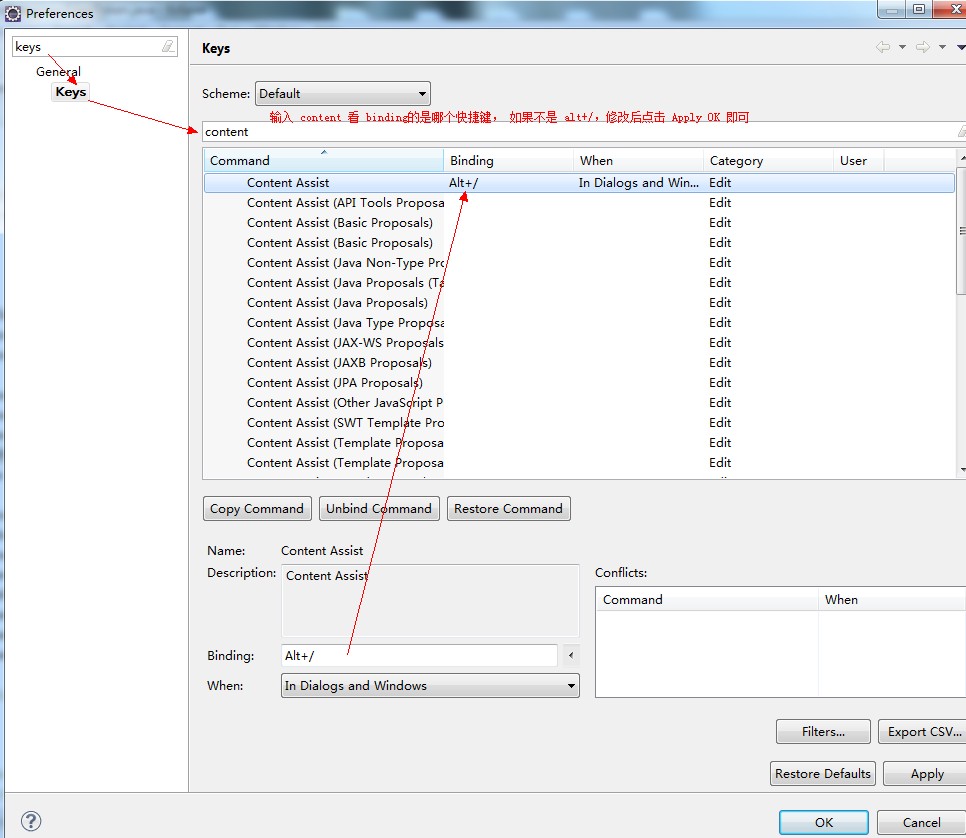
Task: Open the When context dropdown
Action: pyautogui.click(x=430, y=686)
